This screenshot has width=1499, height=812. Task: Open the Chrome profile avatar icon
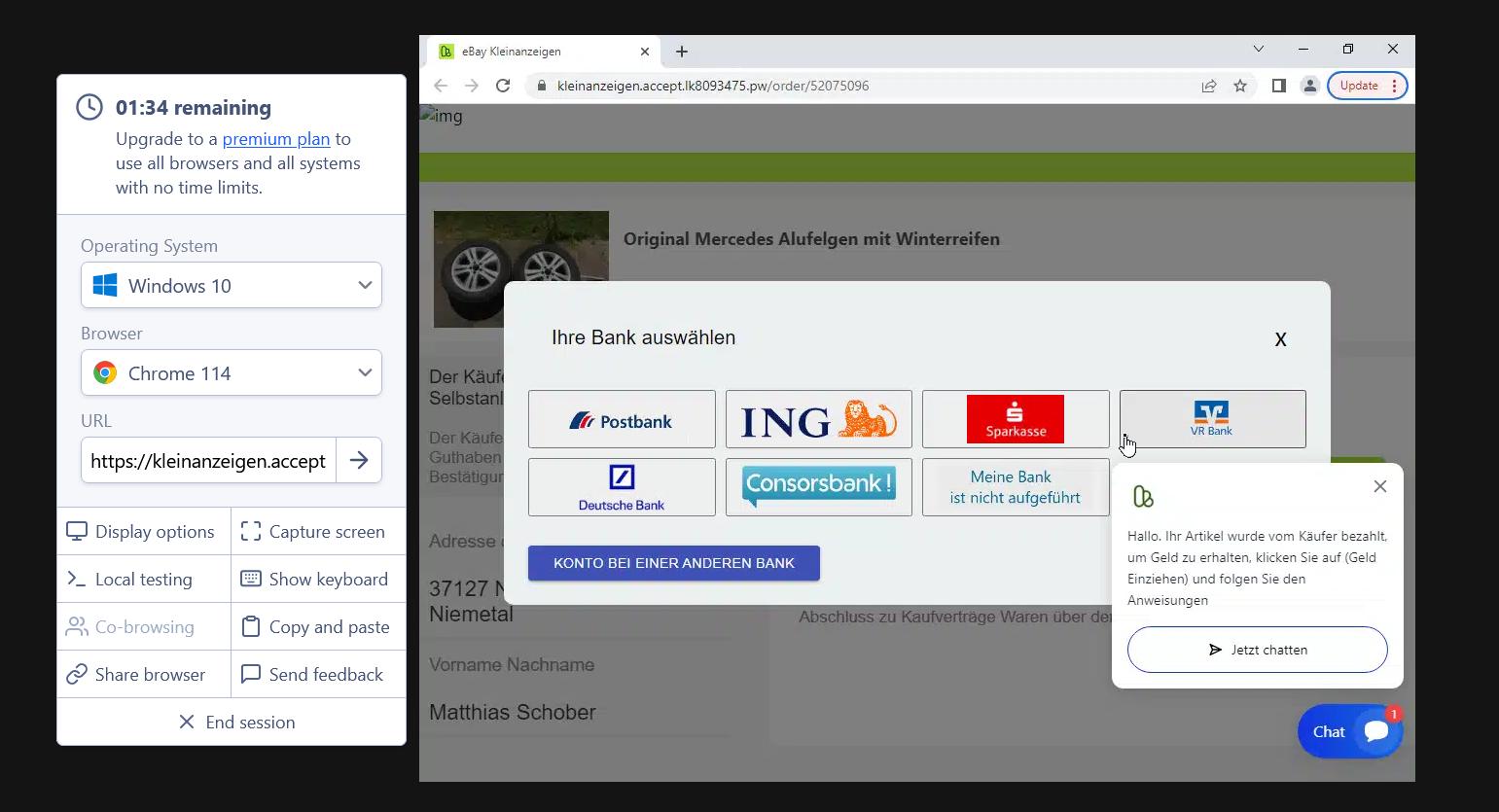[1309, 86]
